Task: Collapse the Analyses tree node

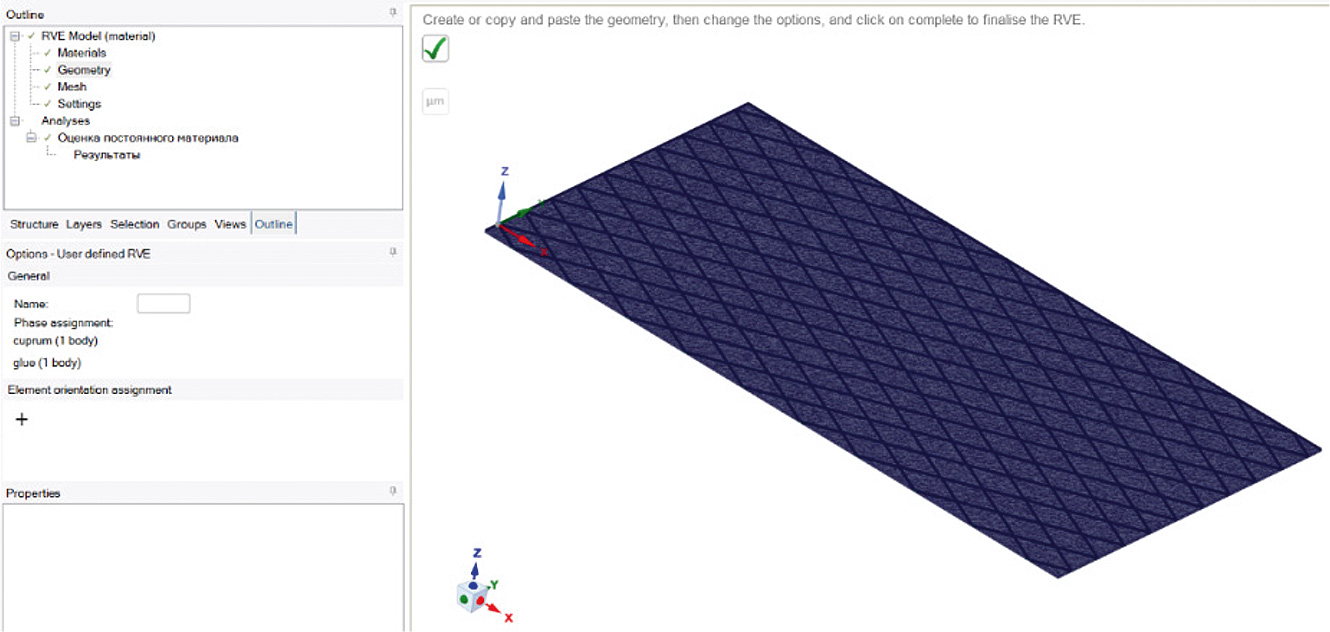Action: pyautogui.click(x=15, y=121)
